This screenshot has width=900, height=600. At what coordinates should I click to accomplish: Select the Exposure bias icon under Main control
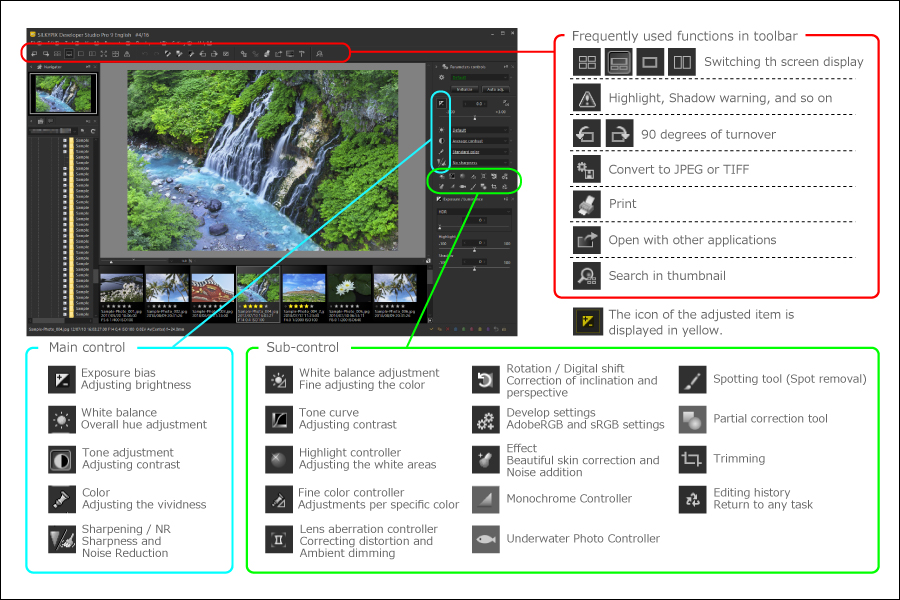tap(62, 380)
